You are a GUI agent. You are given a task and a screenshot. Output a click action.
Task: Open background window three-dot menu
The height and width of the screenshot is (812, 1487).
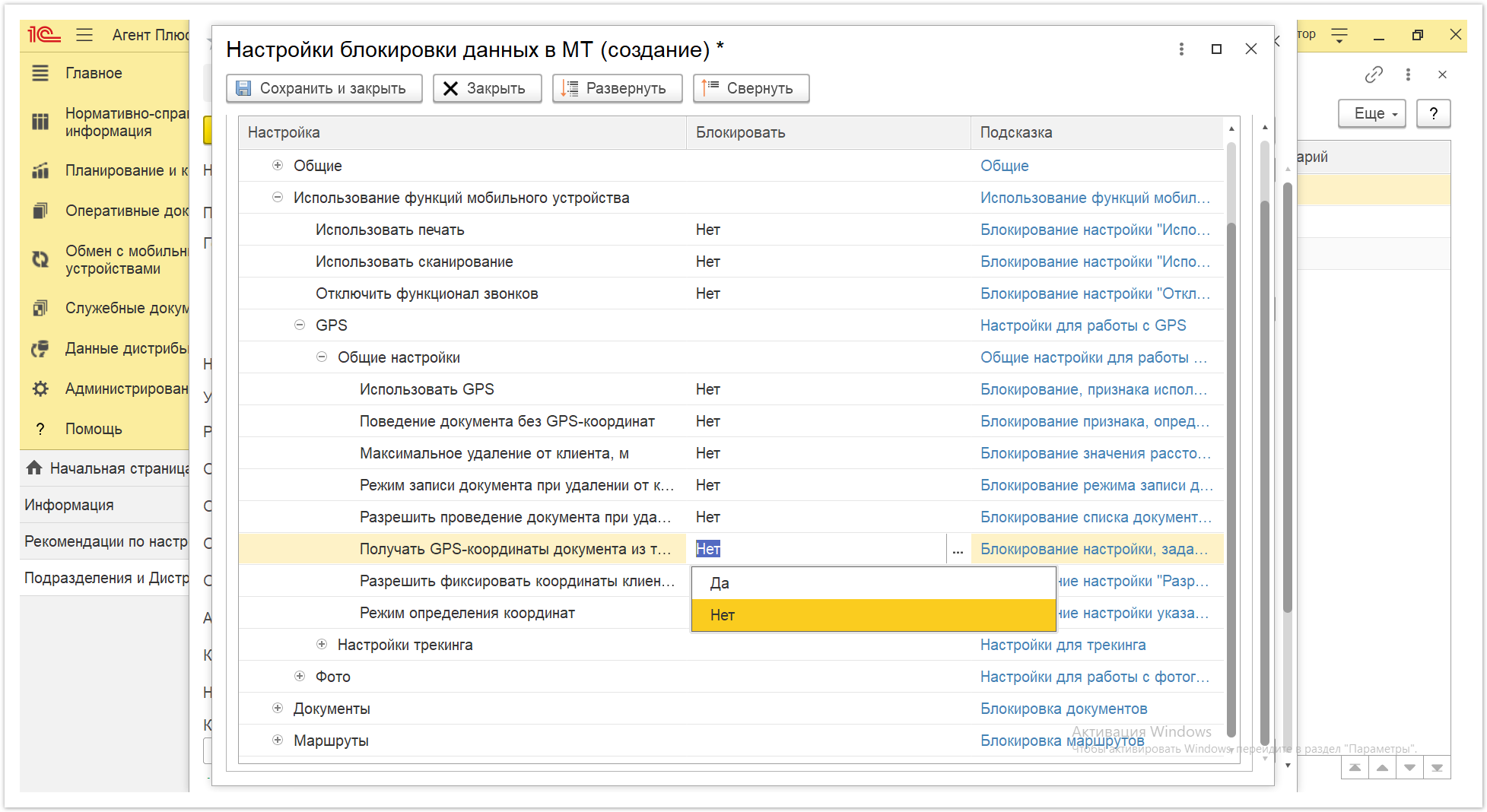point(1408,75)
